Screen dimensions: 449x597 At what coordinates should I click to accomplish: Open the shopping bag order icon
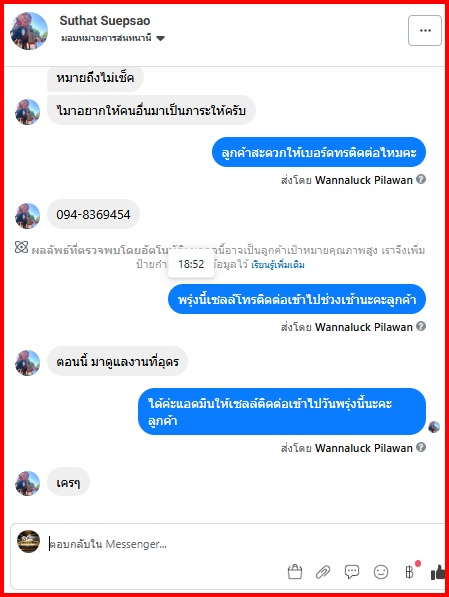tap(295, 571)
